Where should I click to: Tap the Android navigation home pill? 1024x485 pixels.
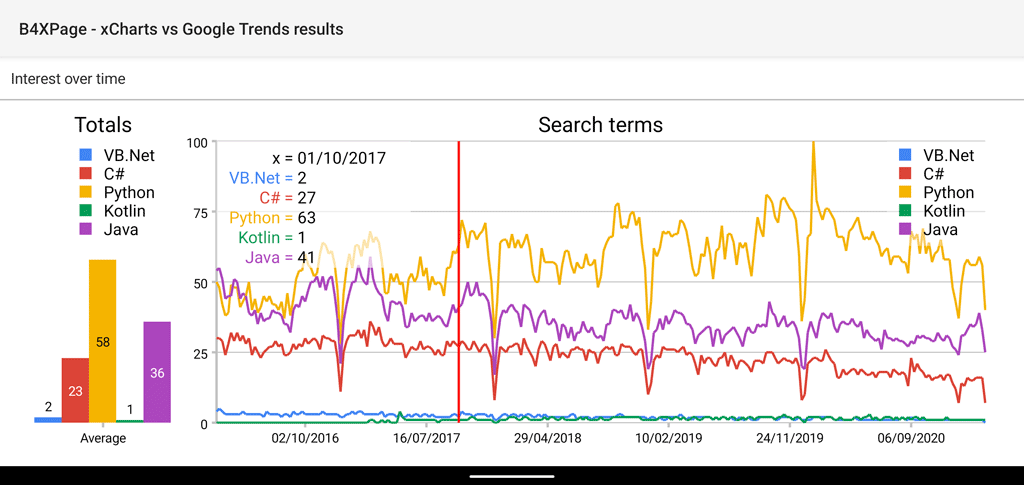point(511,475)
